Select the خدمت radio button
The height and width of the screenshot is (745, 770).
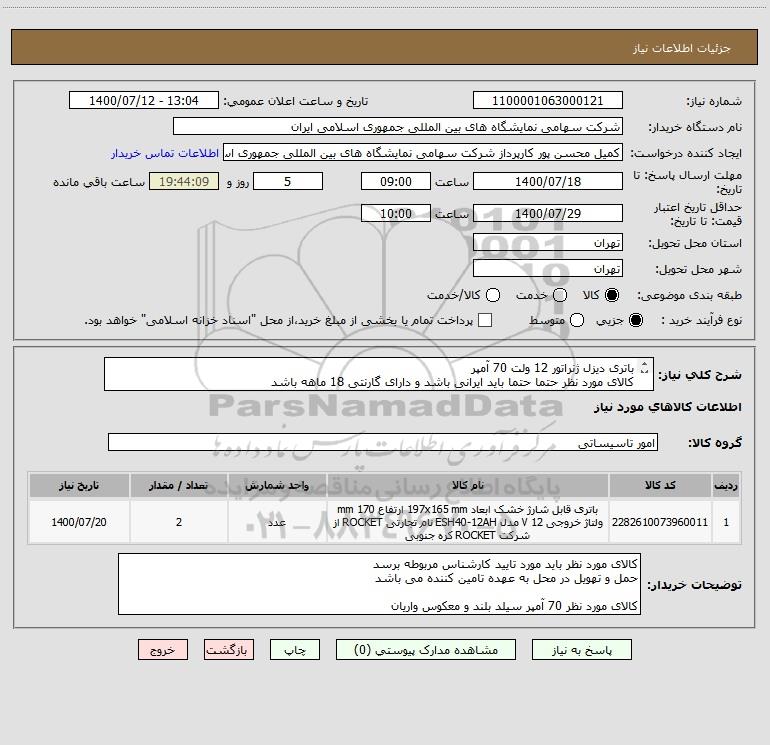point(560,295)
